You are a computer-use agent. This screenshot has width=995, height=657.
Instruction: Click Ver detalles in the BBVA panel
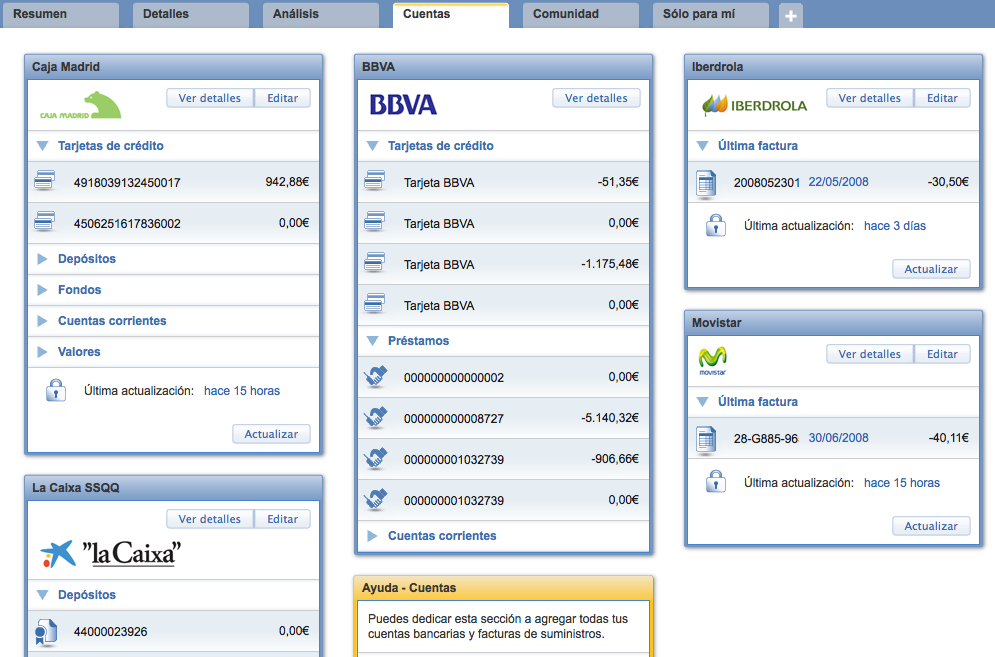pyautogui.click(x=596, y=98)
